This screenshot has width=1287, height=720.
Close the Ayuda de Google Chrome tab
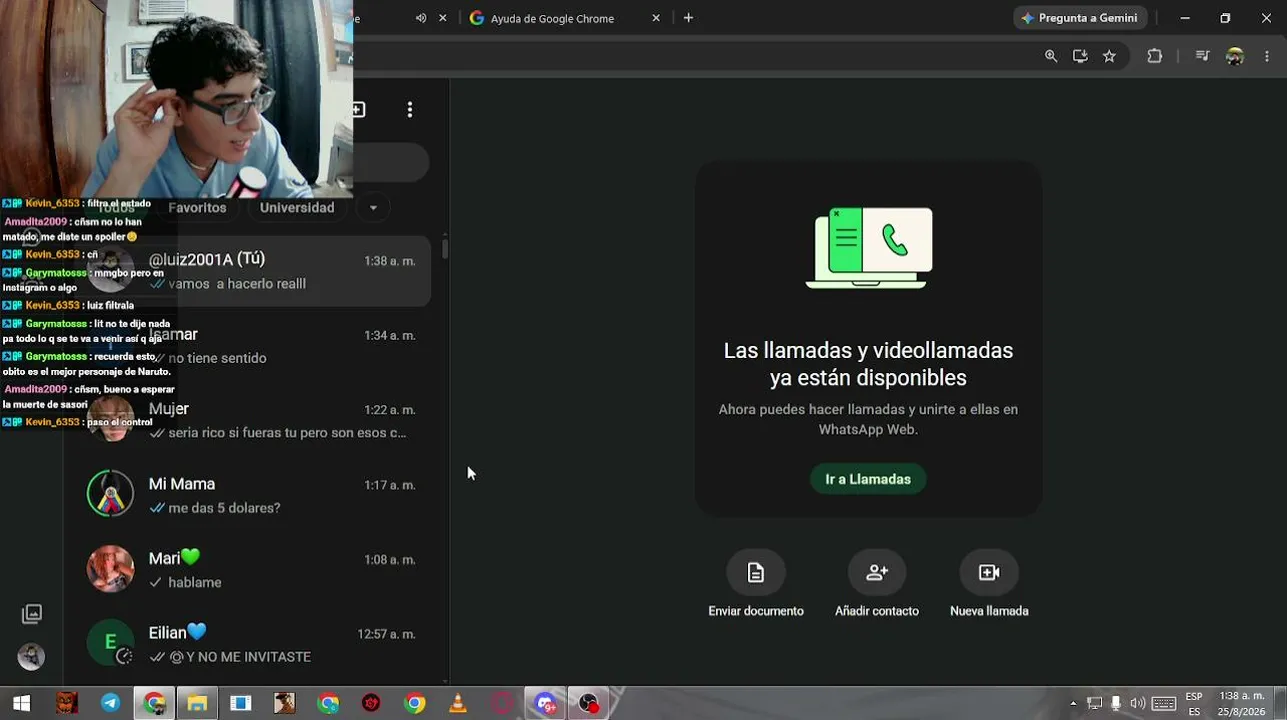656,18
